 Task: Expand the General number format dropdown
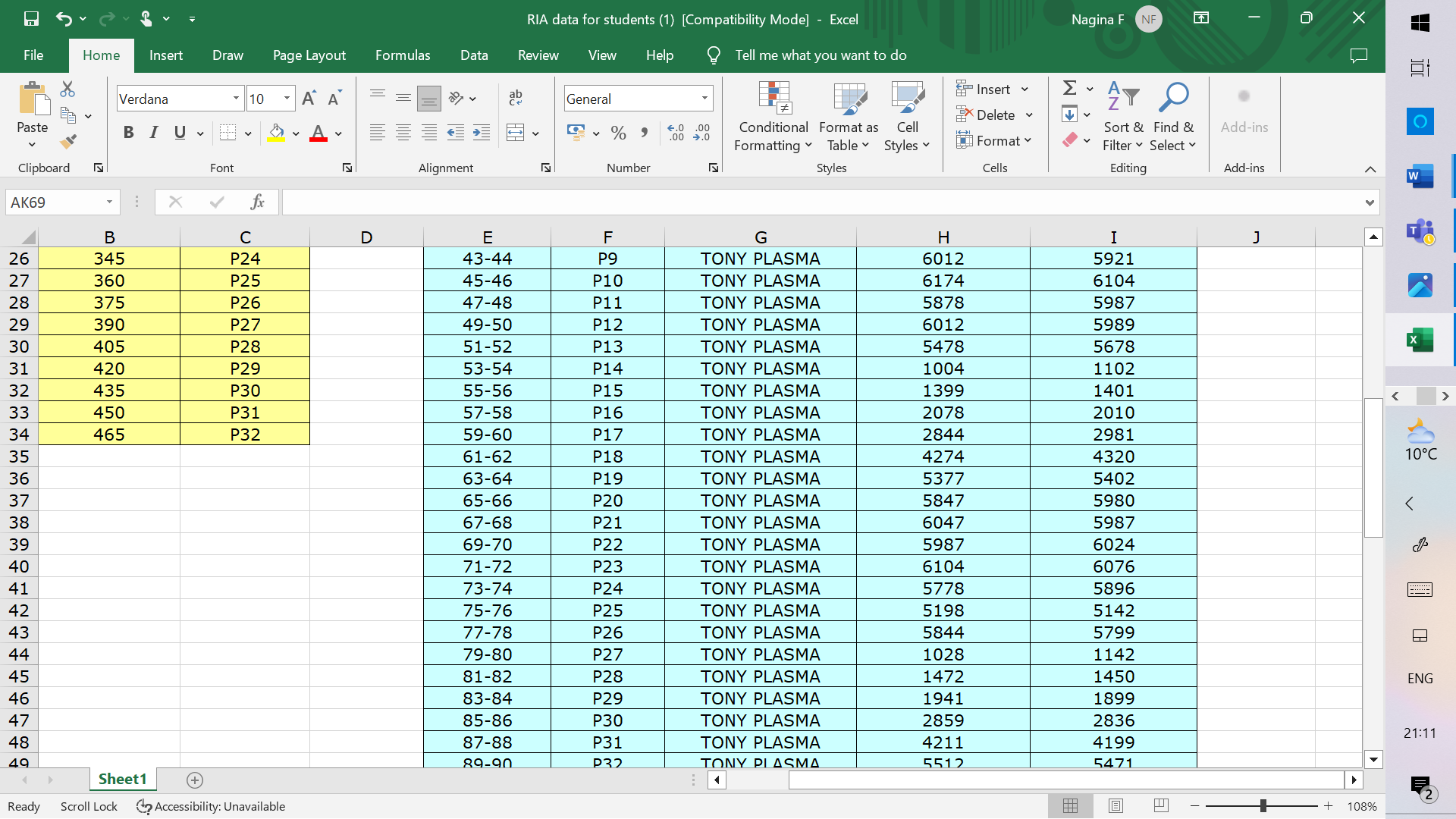click(704, 99)
